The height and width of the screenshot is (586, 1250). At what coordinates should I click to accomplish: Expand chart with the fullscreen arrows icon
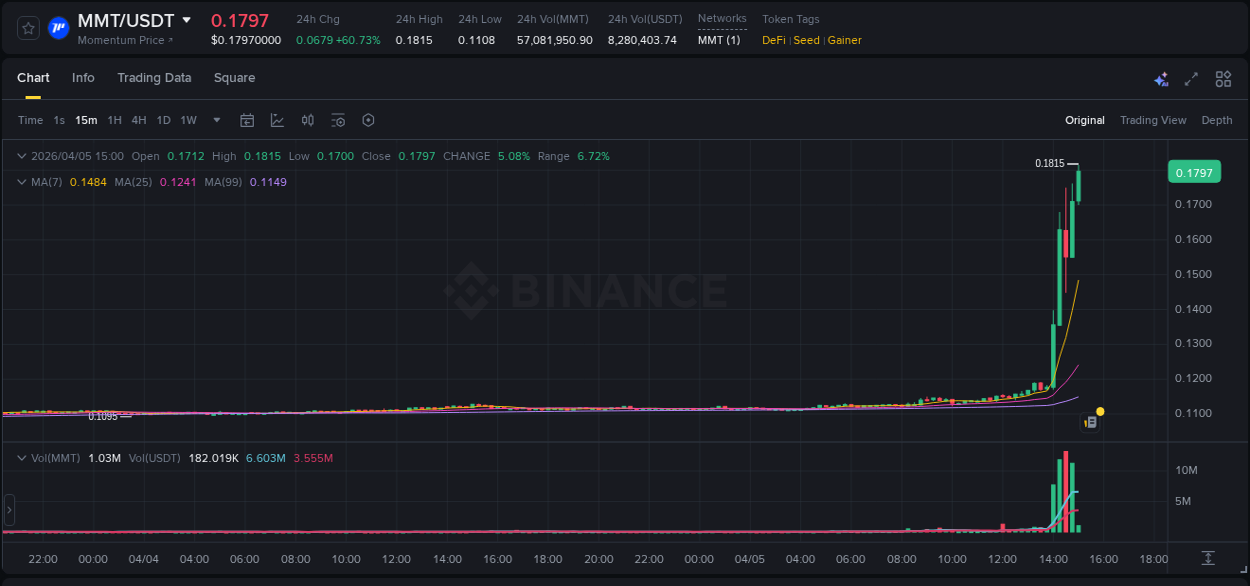1192,78
